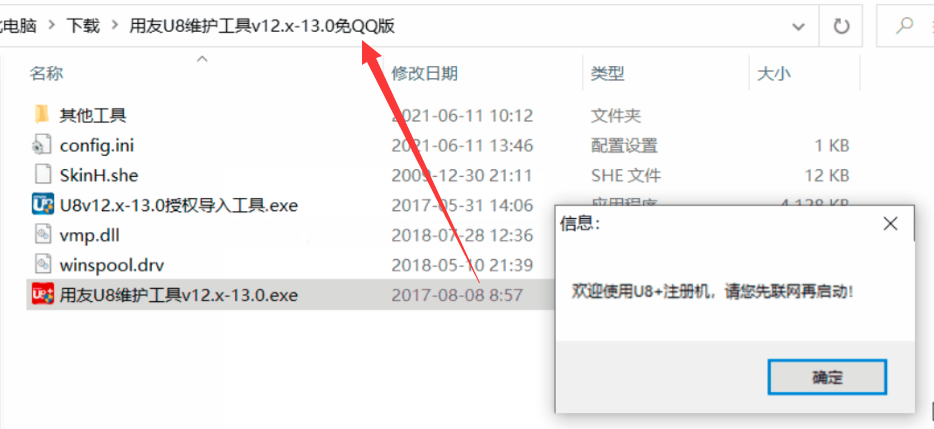Expand the chevron before 下载 in path
Viewport: 934px width, 429px height.
coord(51,26)
